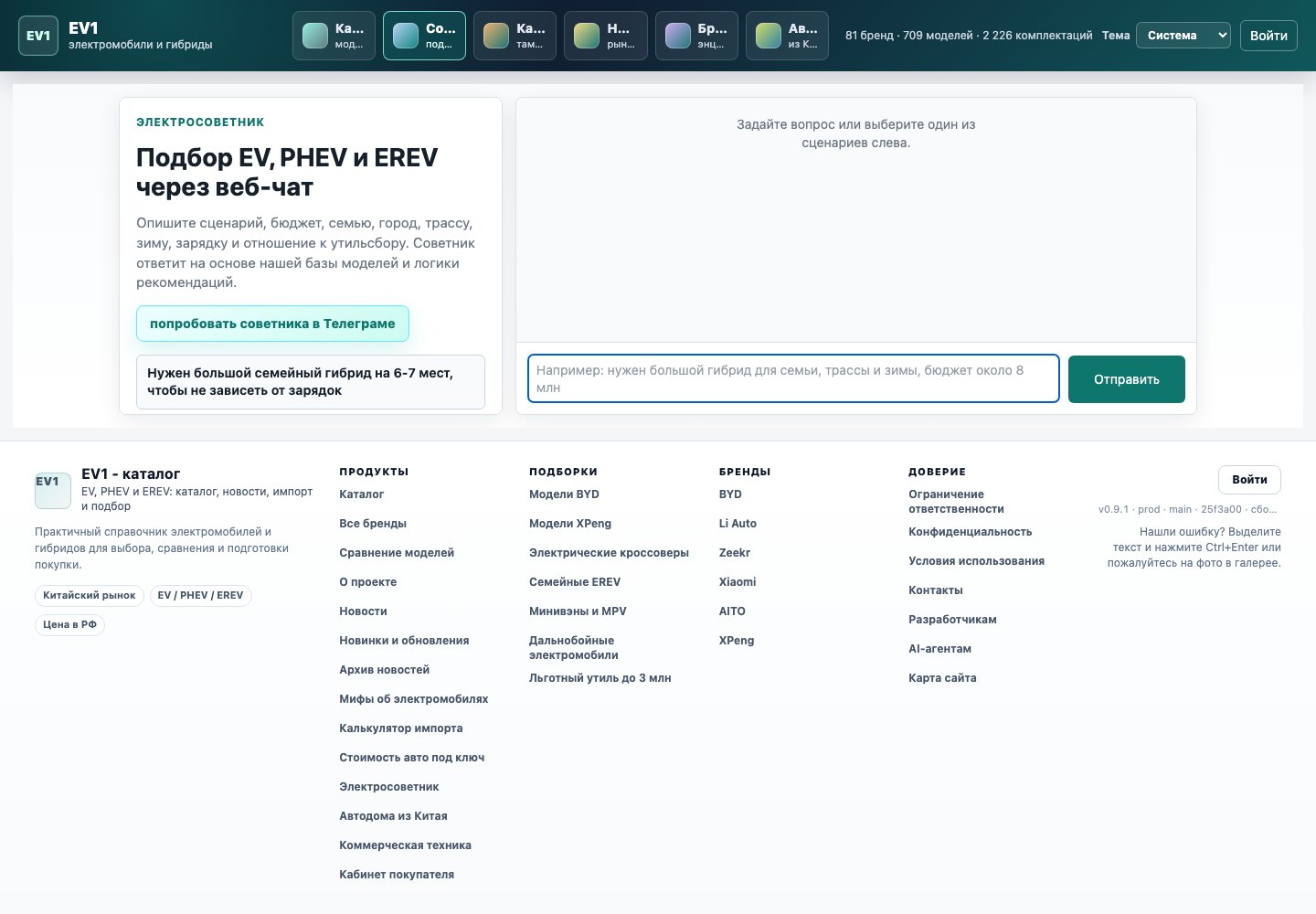Click the 'Китайский рынок' tag chip
1316x914 pixels.
point(89,595)
